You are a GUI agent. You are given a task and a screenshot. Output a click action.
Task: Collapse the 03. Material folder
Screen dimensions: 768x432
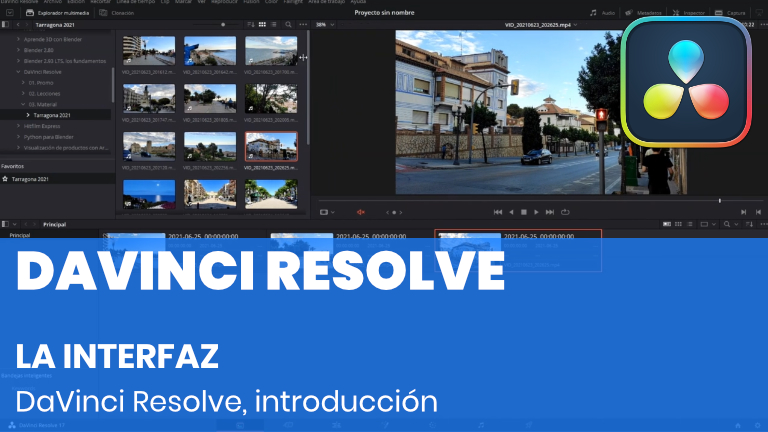click(x=23, y=104)
